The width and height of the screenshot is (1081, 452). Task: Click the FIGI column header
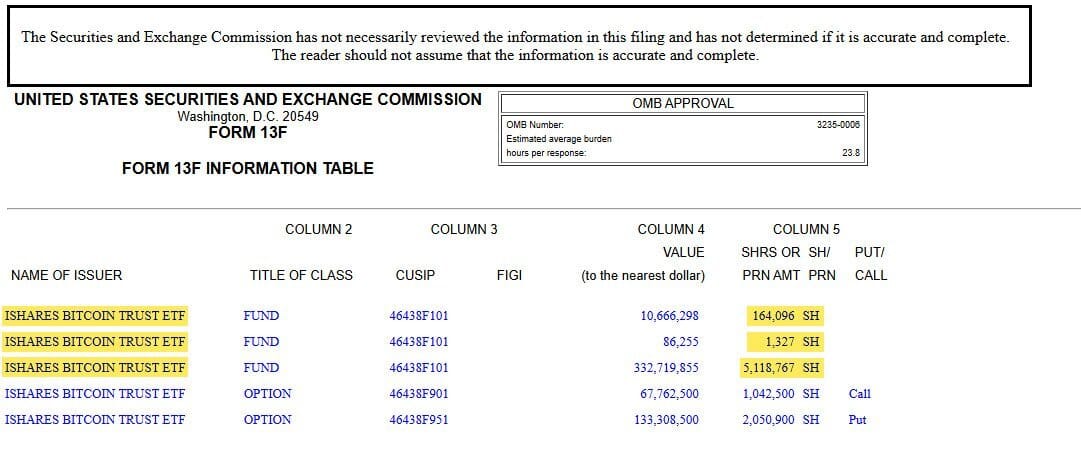click(509, 276)
